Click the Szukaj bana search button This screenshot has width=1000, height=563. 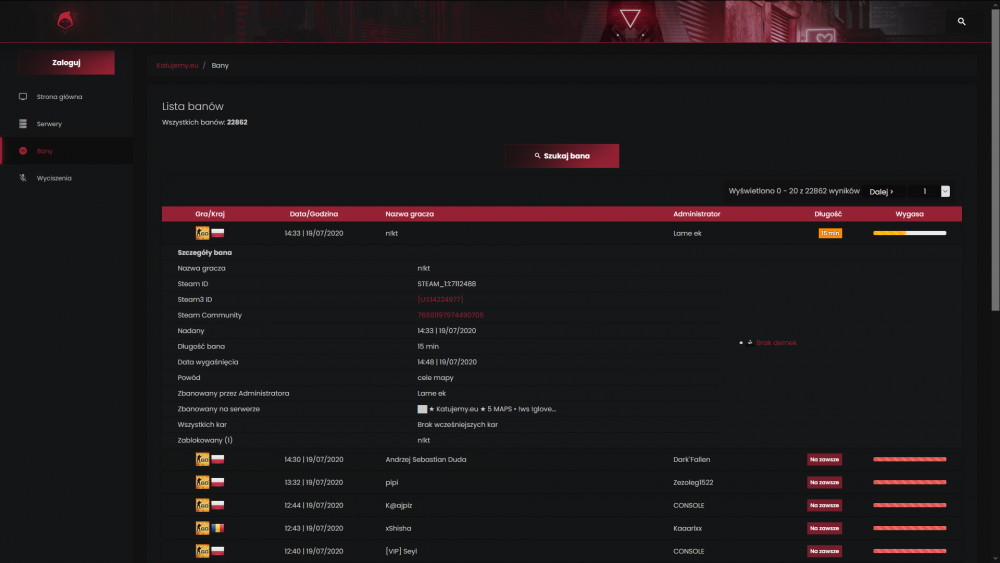point(562,156)
